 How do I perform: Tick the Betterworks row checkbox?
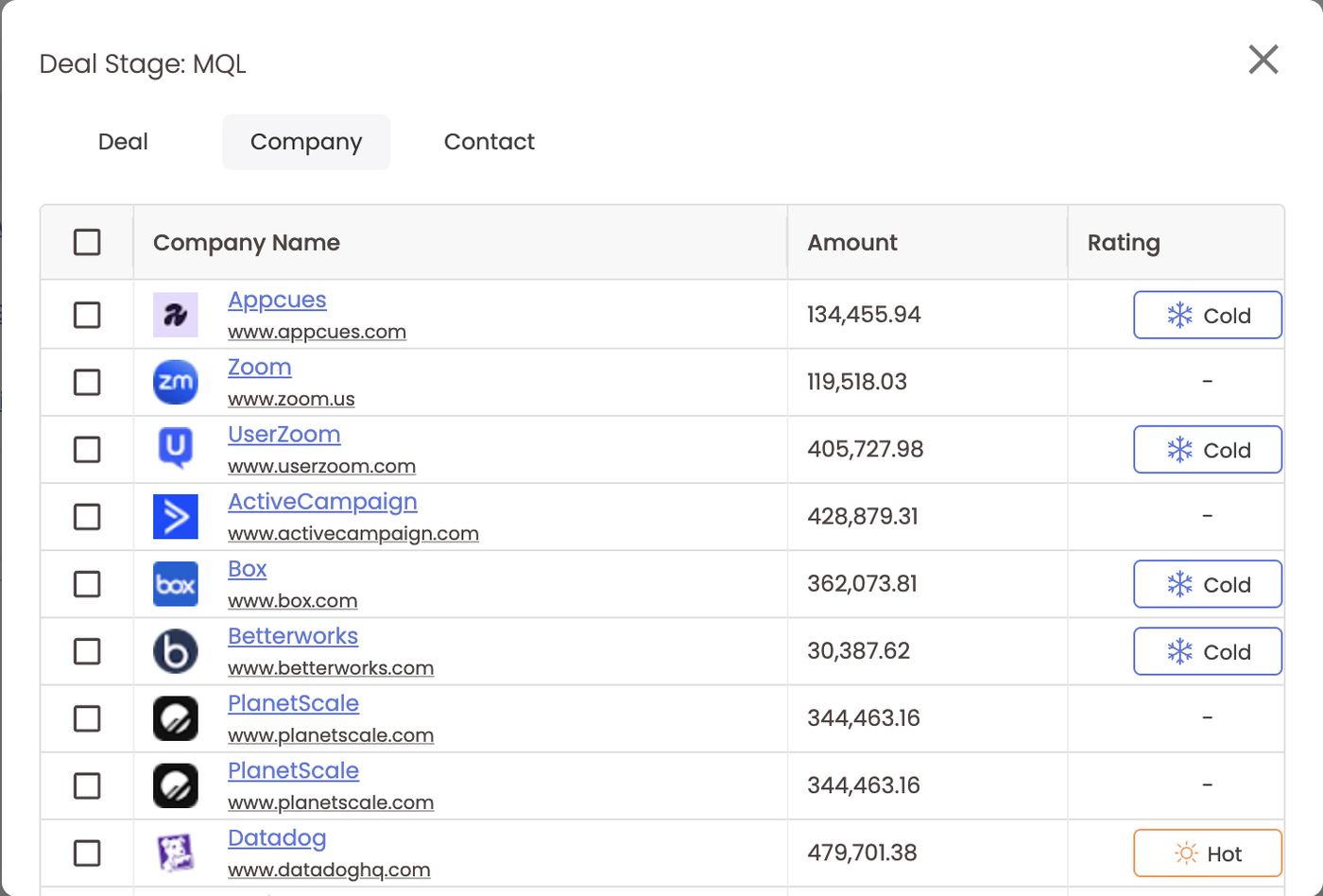pyautogui.click(x=87, y=651)
